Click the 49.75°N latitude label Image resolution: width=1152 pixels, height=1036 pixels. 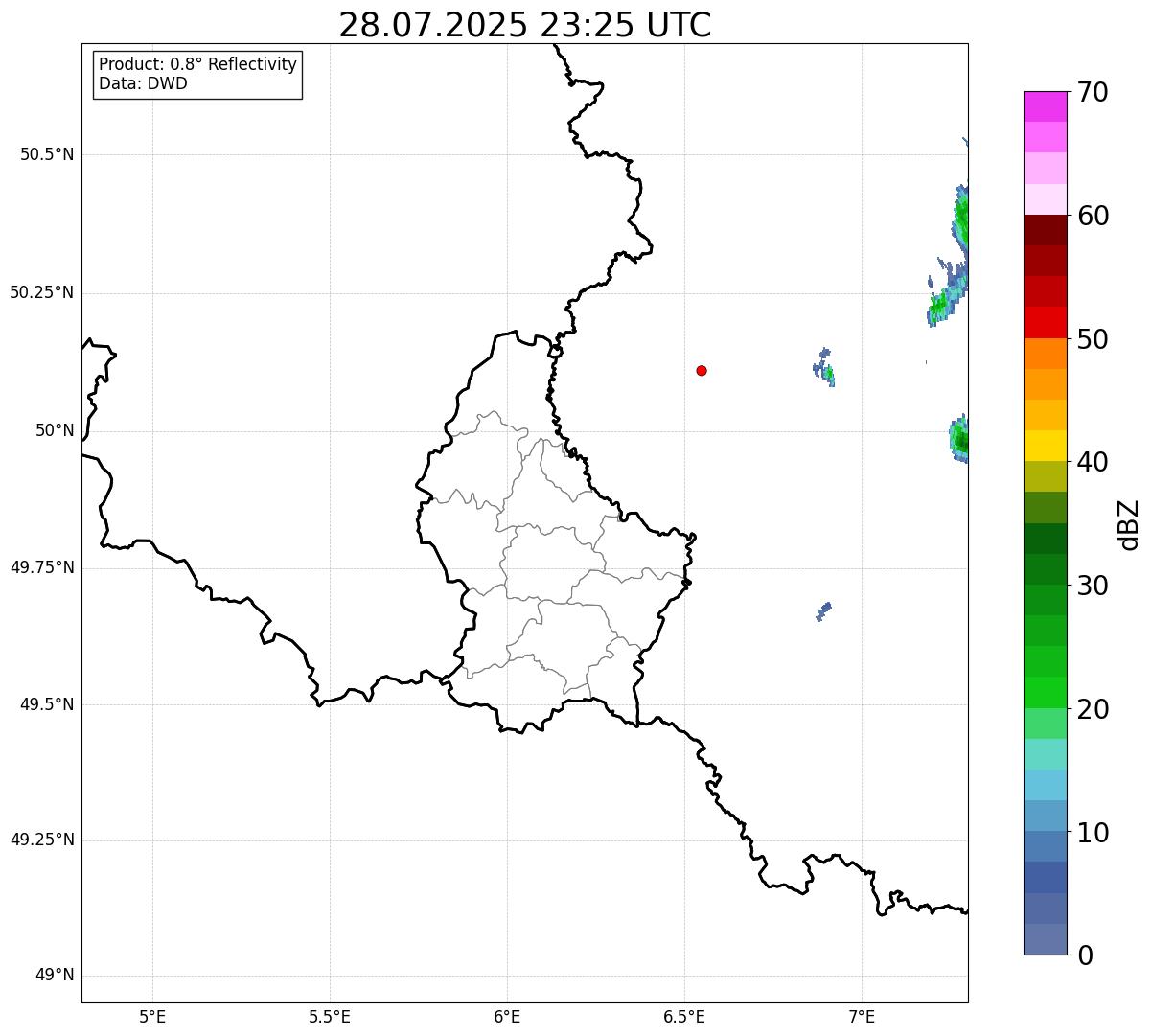[x=42, y=567]
